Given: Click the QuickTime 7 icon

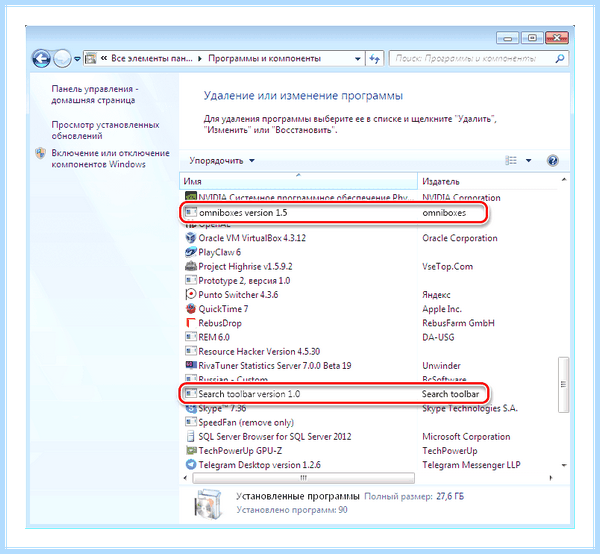Looking at the screenshot, I should (x=191, y=308).
